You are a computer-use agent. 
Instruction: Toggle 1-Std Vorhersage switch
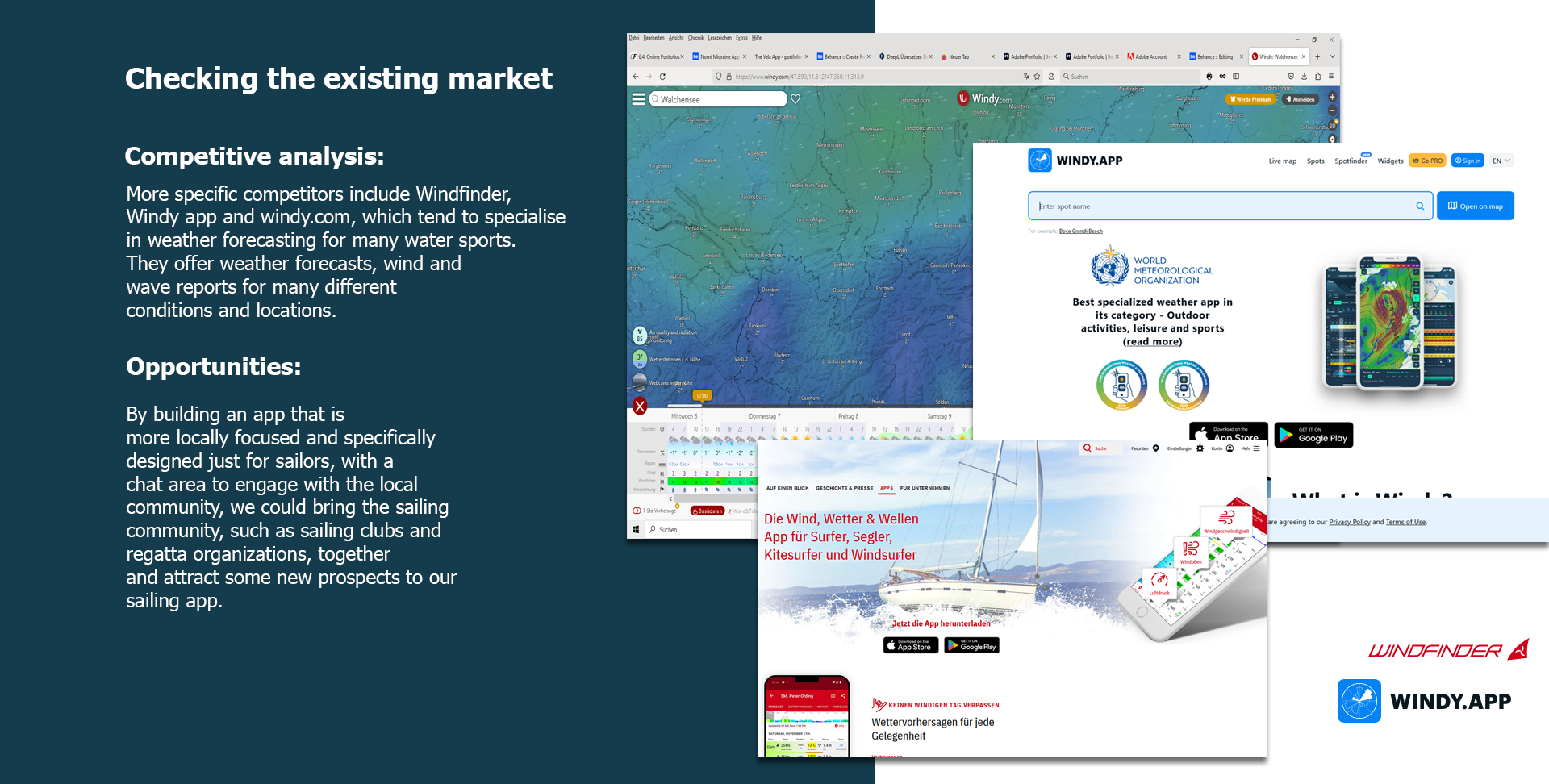(637, 511)
